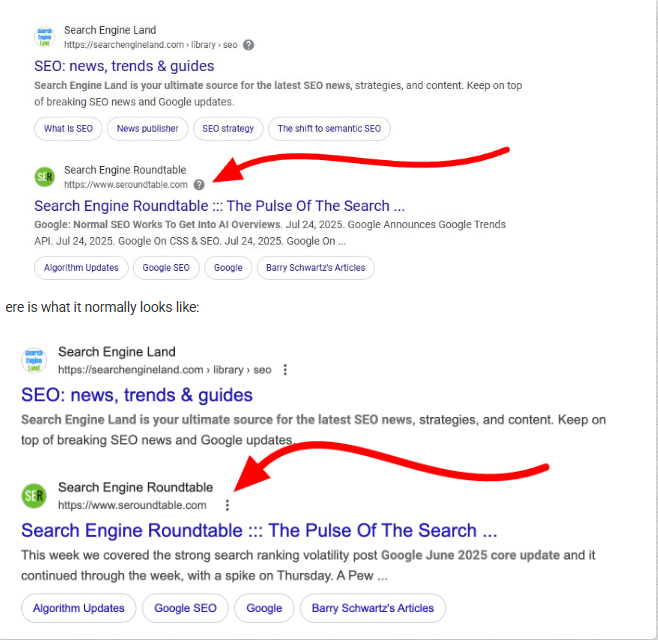Open three-dot menu next to seroundtable.com URL

pyautogui.click(x=228, y=505)
